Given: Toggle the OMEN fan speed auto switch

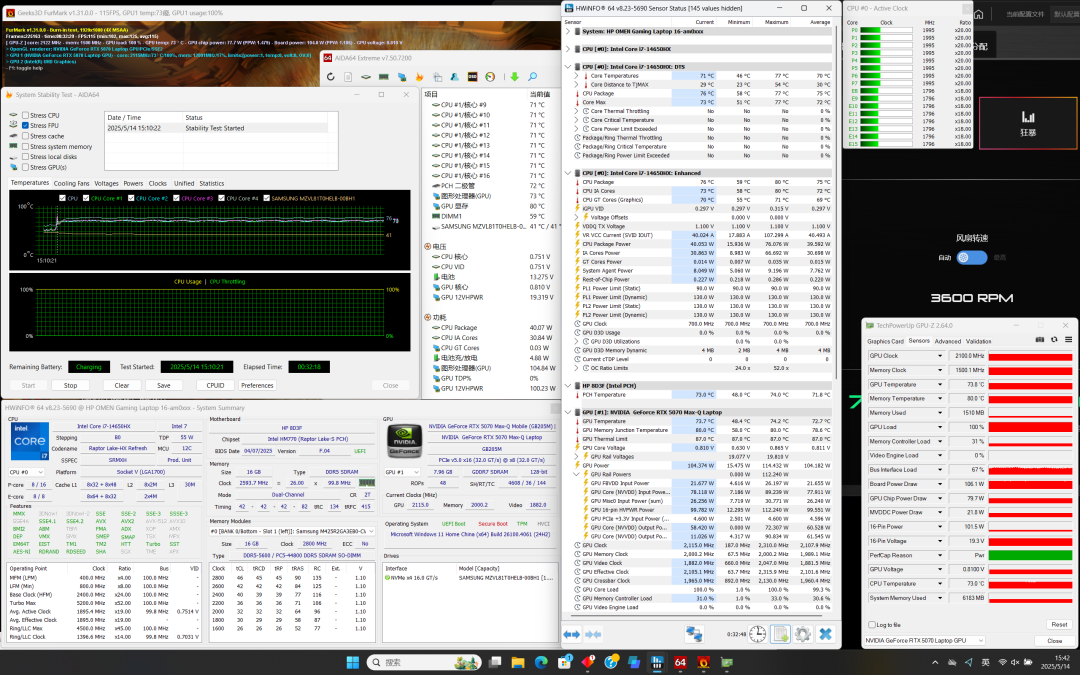Looking at the screenshot, I should tap(972, 257).
